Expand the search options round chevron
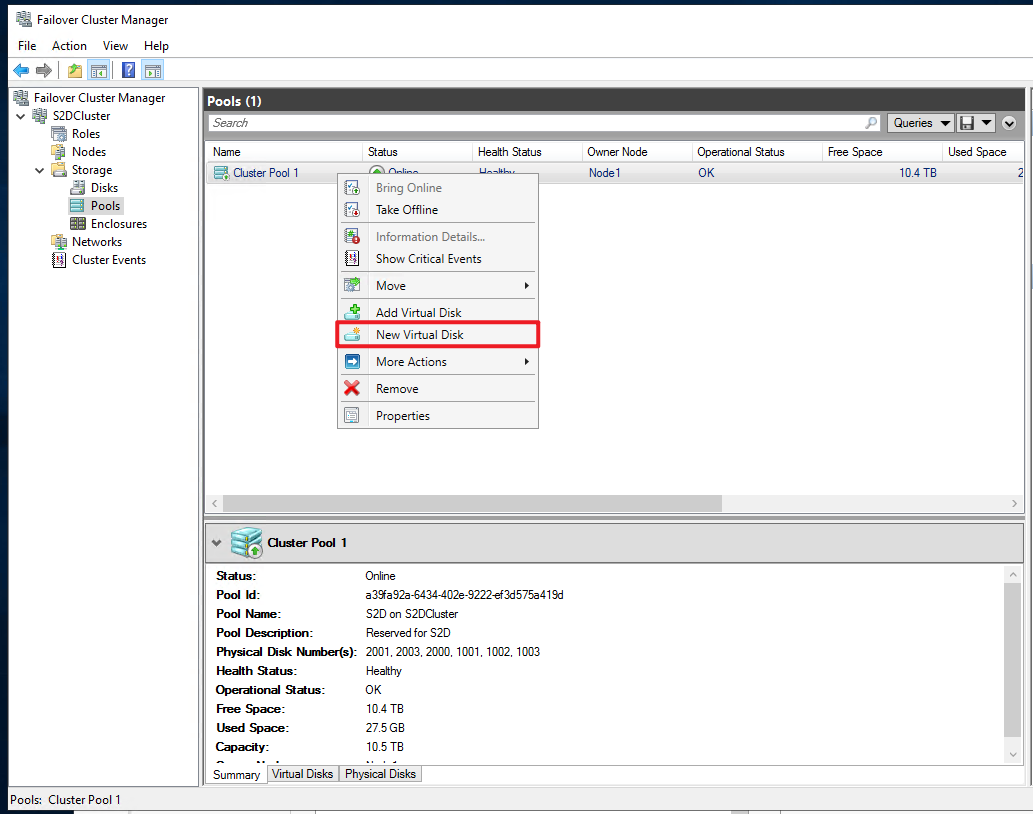Viewport: 1033px width, 814px height. point(1009,123)
